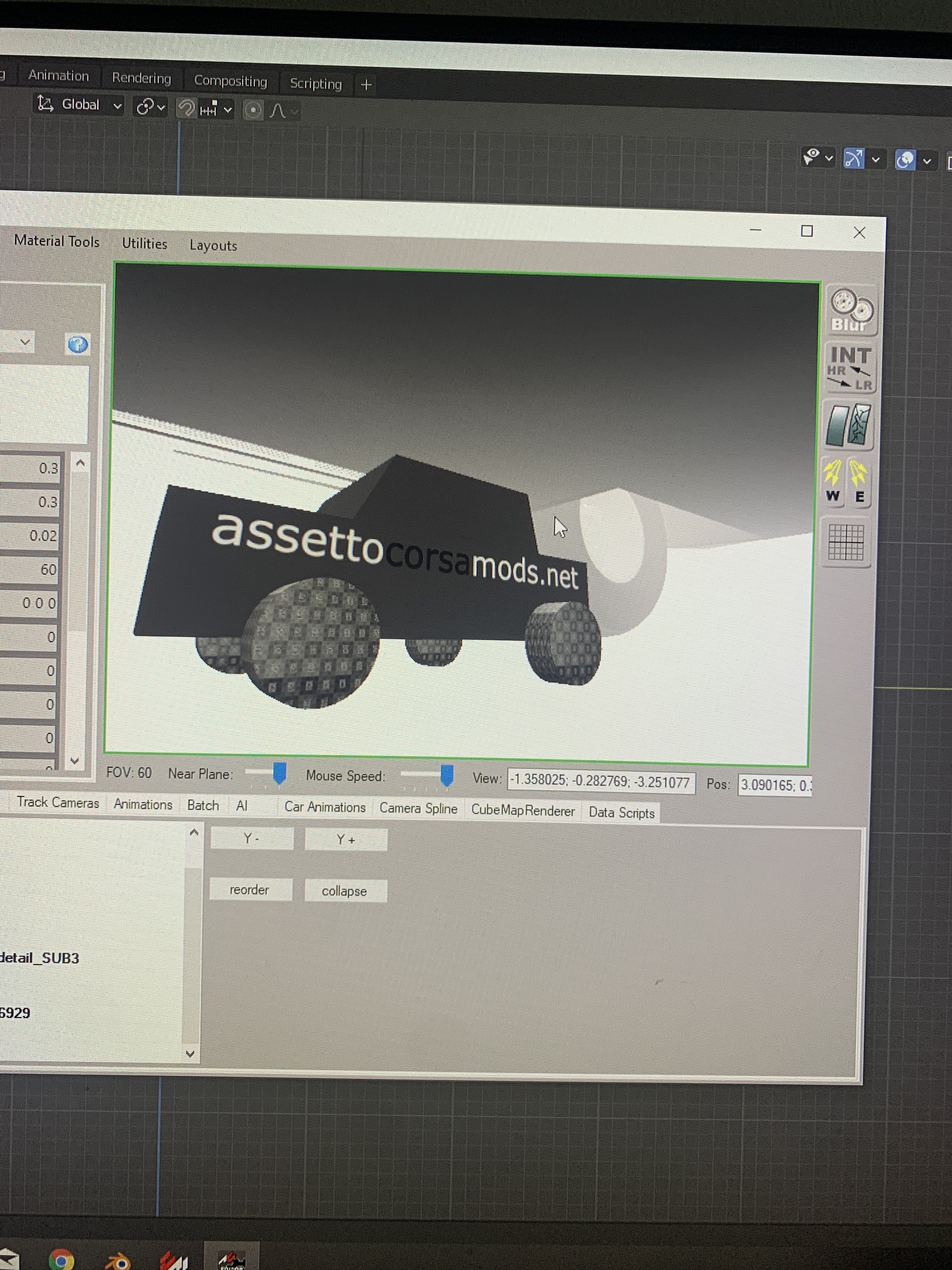Select the Track Cameras tab
Viewport: 952px width, 1270px height.
click(x=58, y=802)
